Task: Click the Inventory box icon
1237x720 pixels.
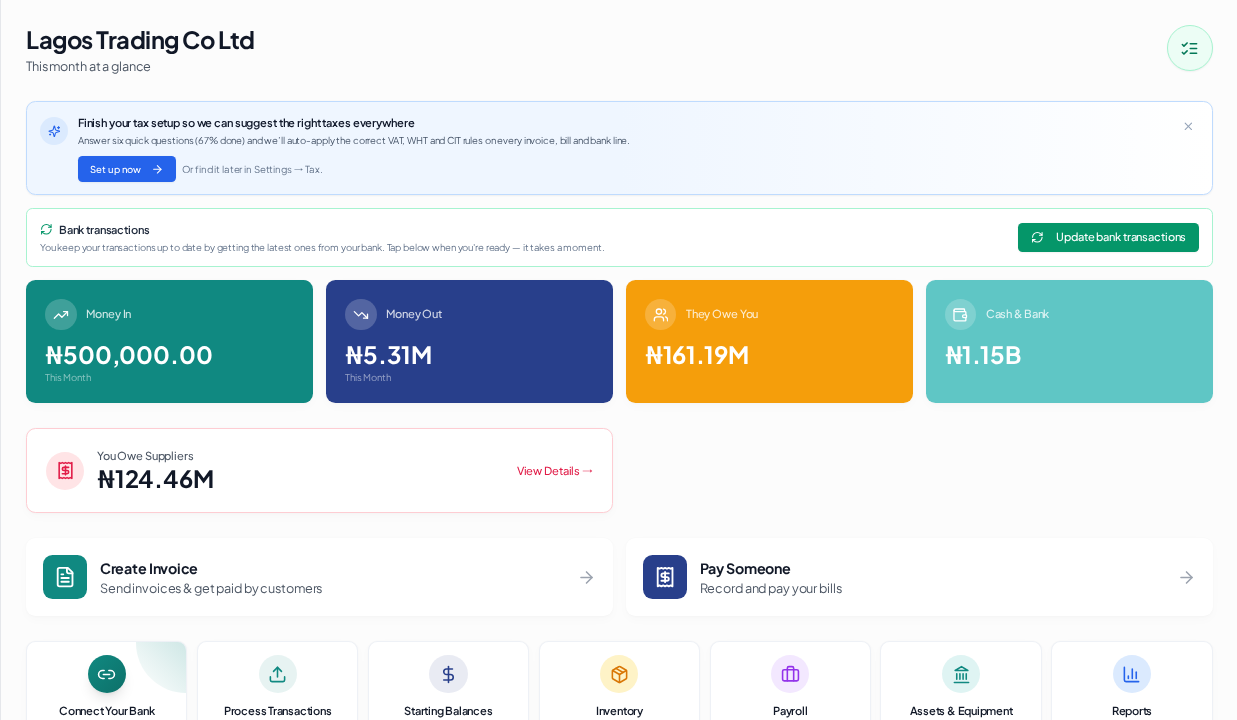Action: click(x=619, y=674)
